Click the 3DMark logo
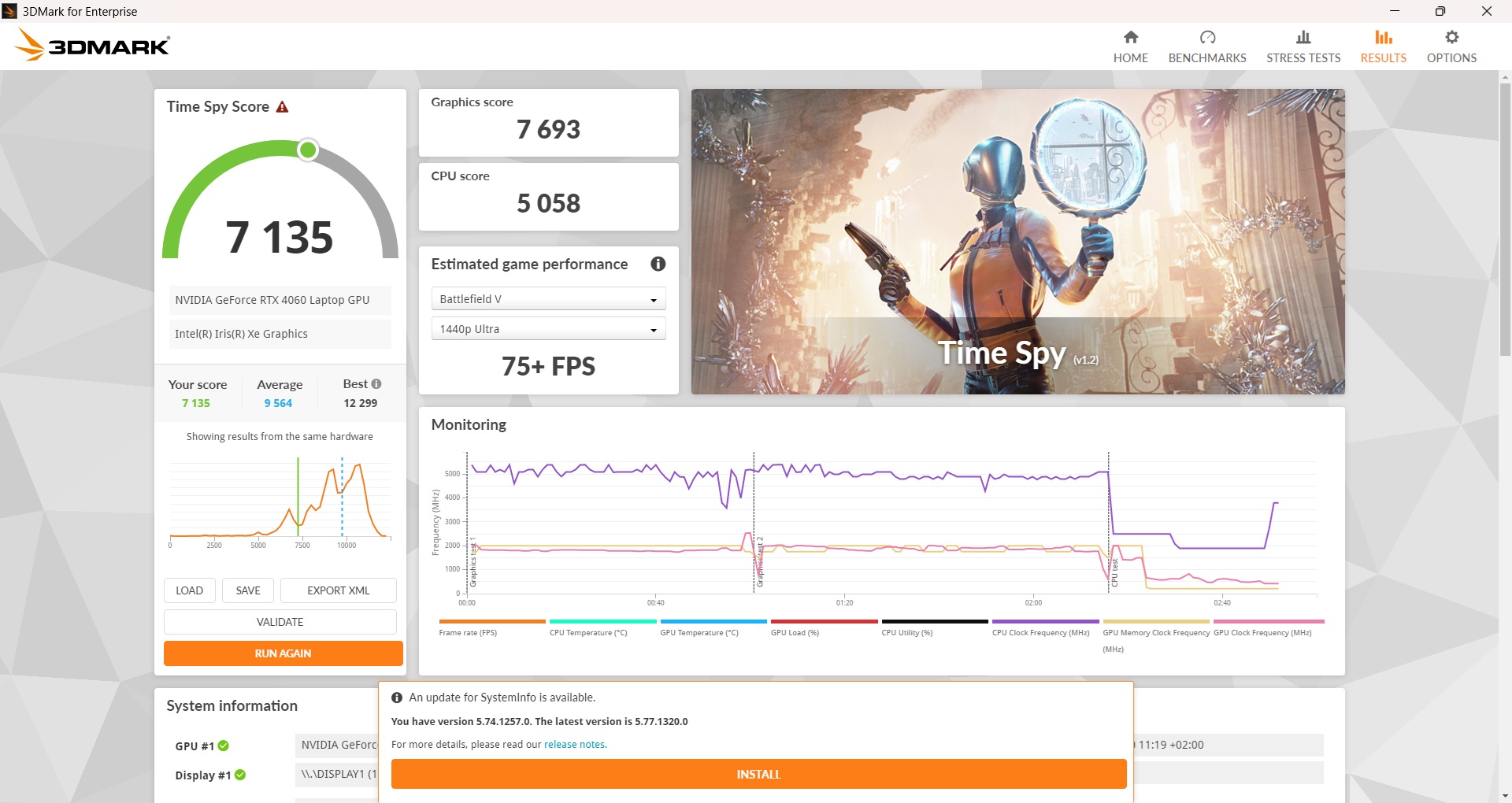The image size is (1512, 803). (93, 45)
